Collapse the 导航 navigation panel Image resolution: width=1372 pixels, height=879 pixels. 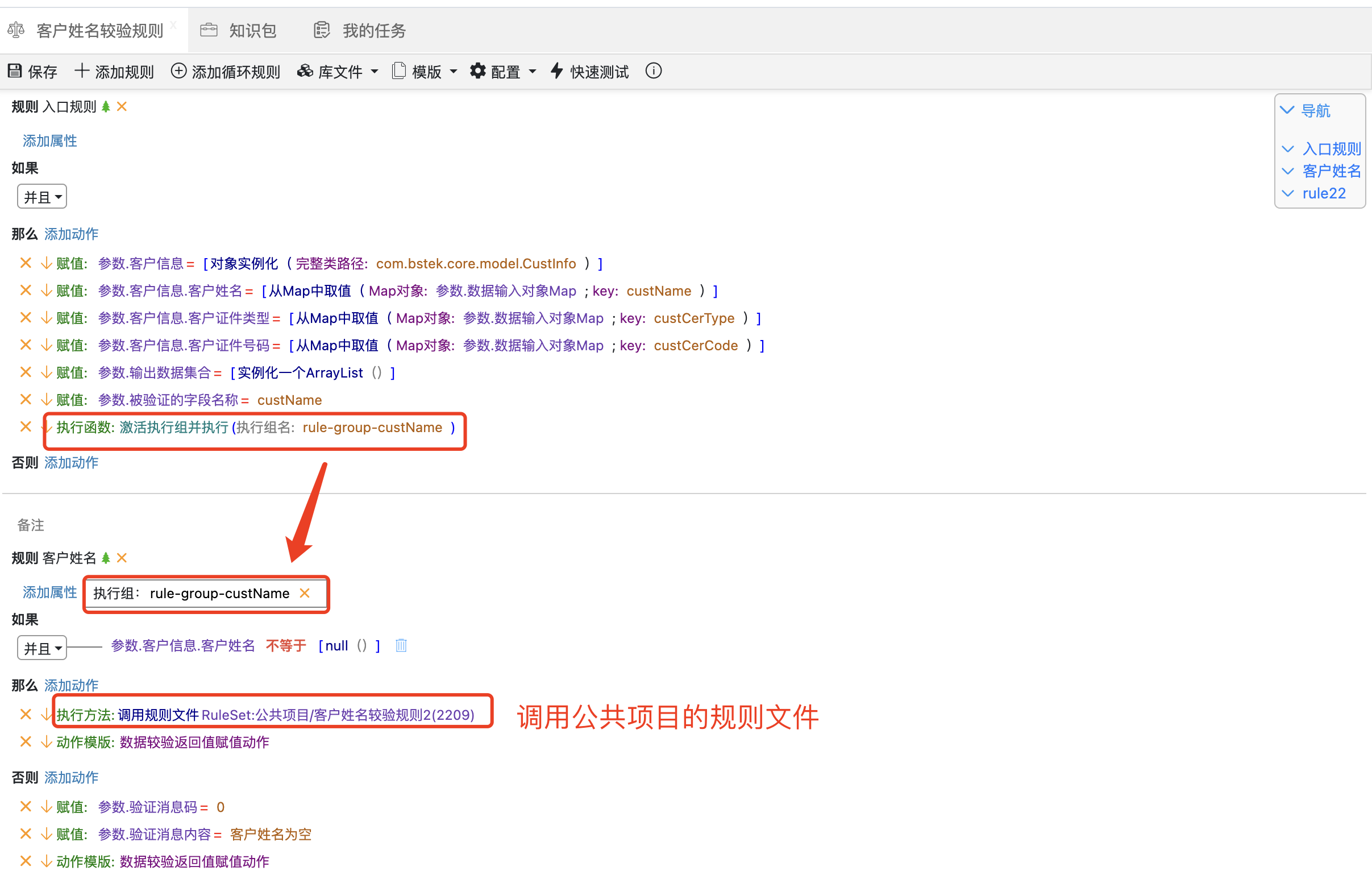coord(1287,110)
